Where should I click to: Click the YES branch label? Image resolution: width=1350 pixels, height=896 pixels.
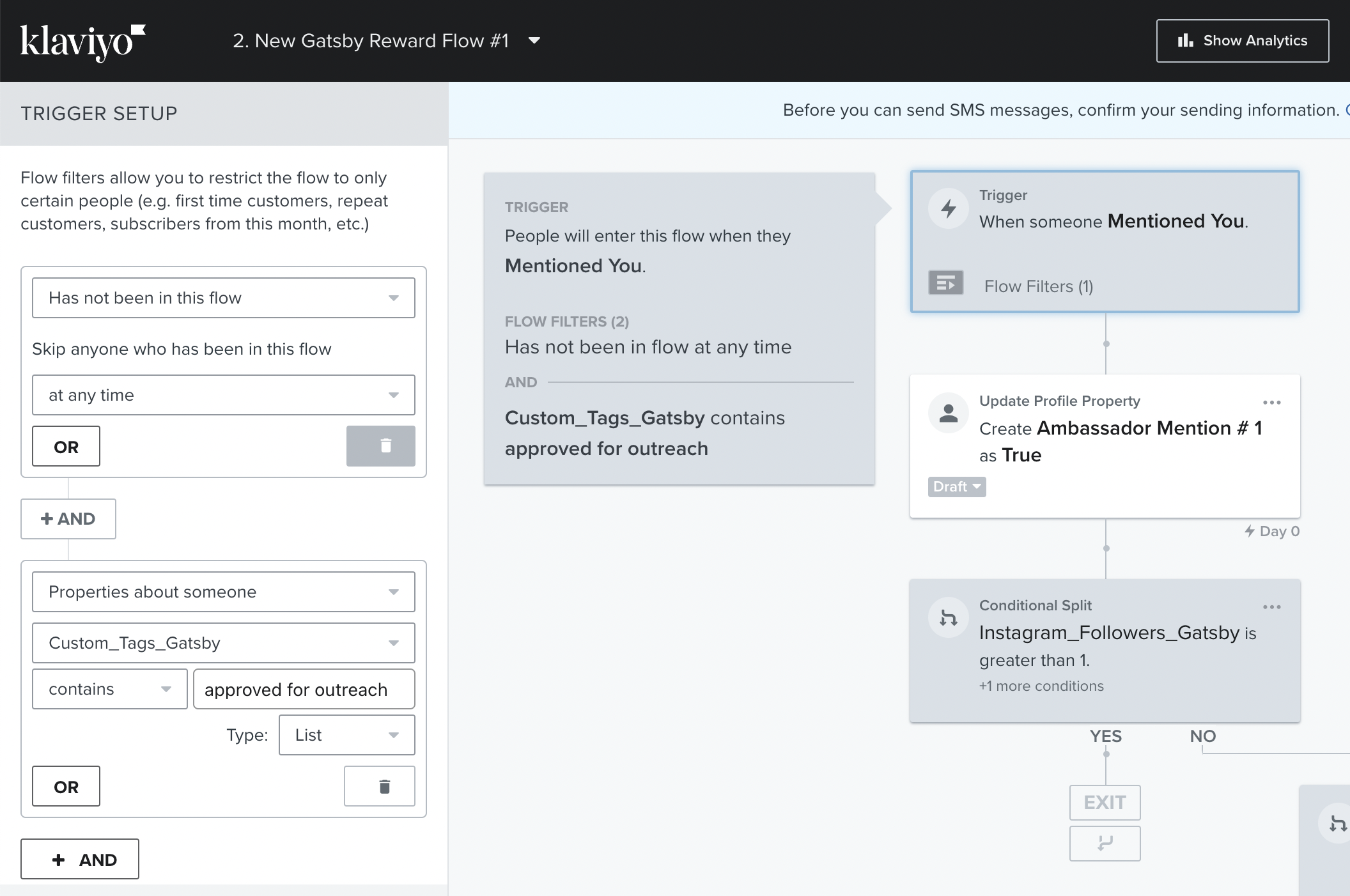[1106, 736]
